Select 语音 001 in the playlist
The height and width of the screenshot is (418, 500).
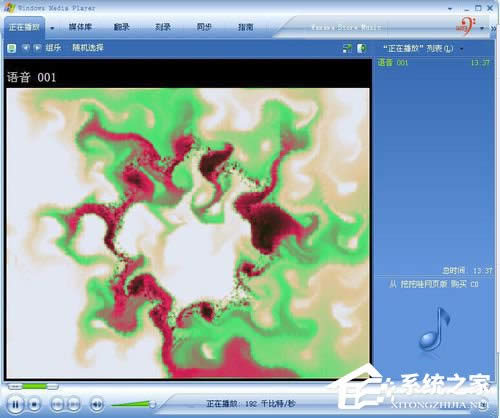[x=434, y=62]
